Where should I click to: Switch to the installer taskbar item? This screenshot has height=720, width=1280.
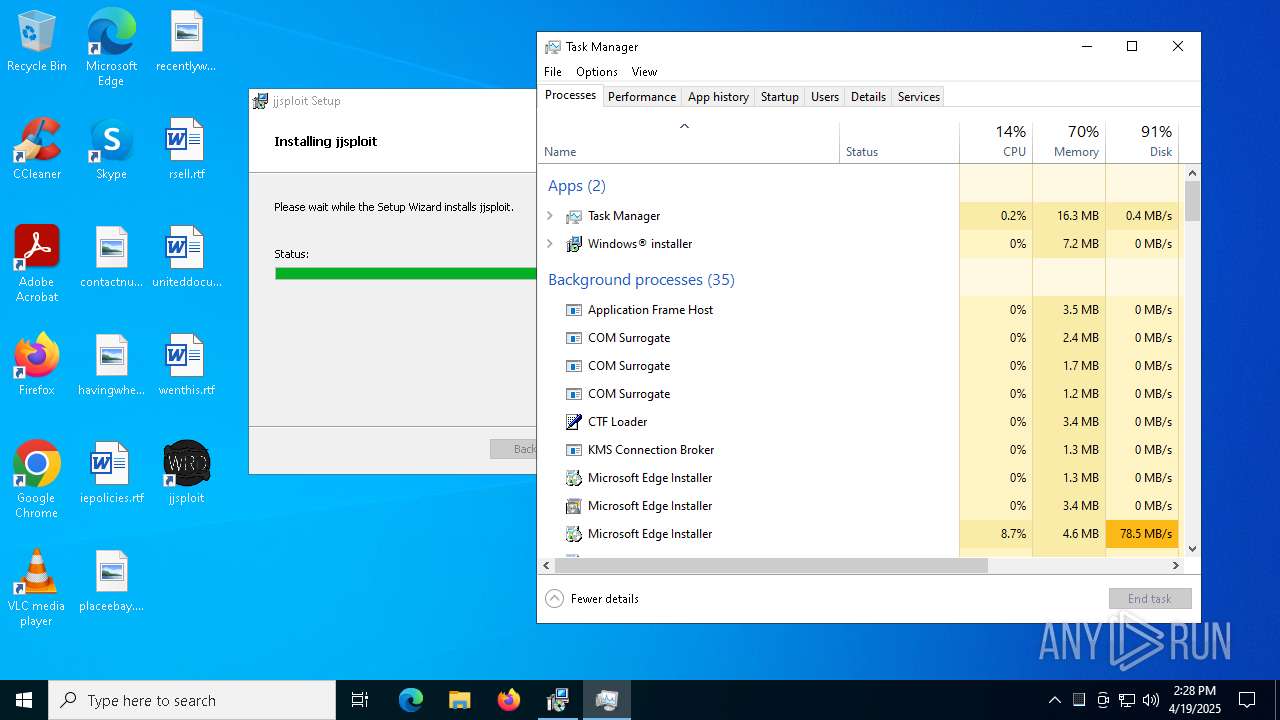pyautogui.click(x=557, y=700)
